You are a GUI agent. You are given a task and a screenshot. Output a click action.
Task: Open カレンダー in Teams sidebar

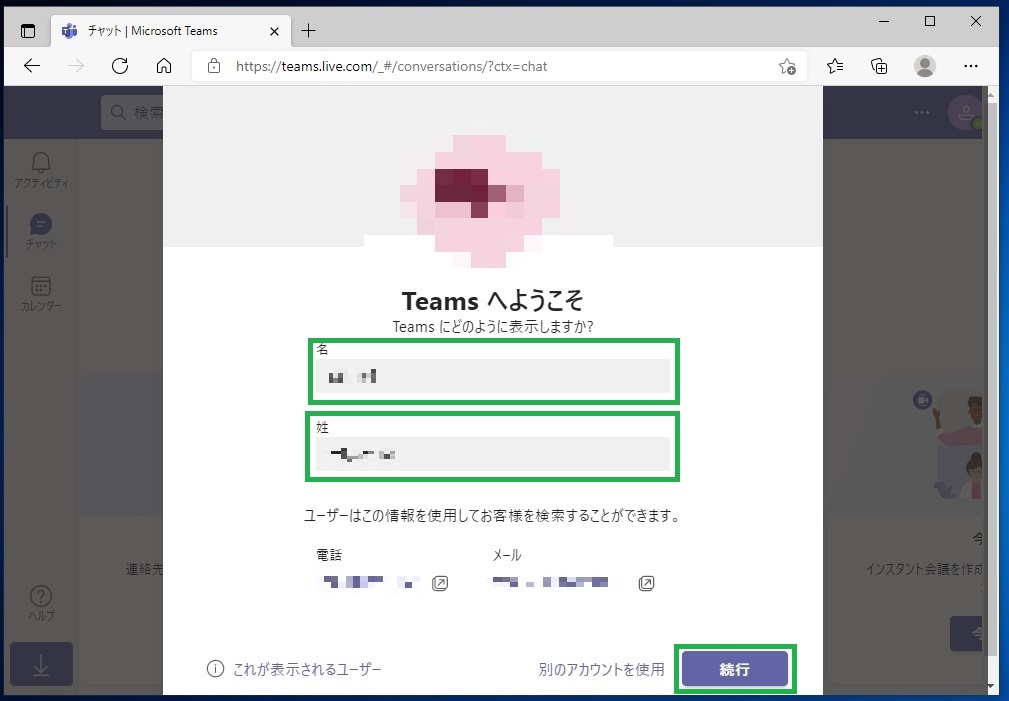[41, 294]
